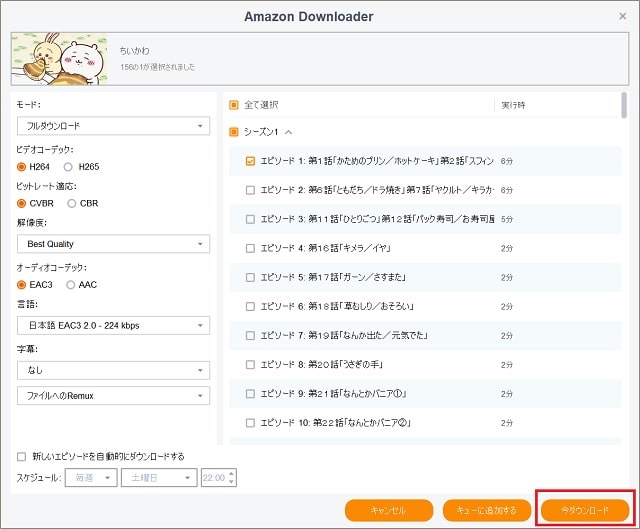
Task: Check エピソード 4 checkbox
Action: coord(250,248)
